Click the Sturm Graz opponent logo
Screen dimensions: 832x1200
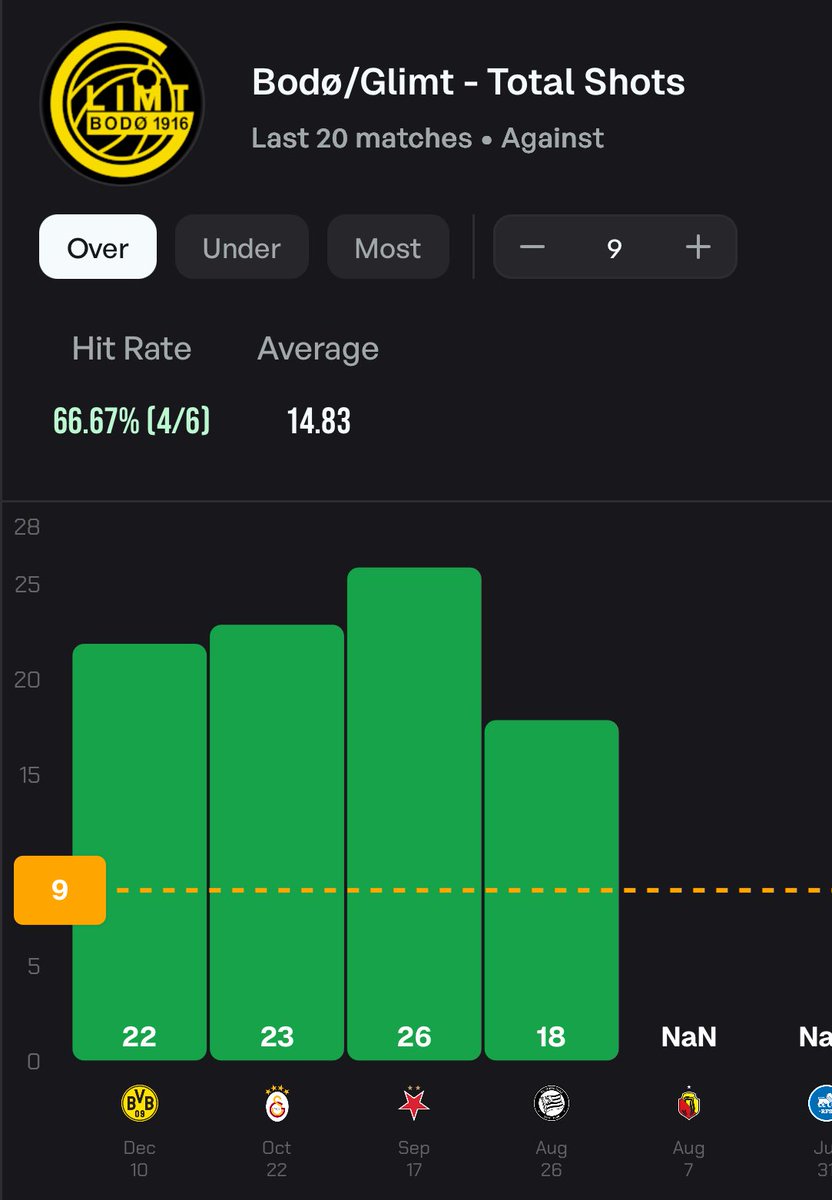click(x=551, y=1104)
